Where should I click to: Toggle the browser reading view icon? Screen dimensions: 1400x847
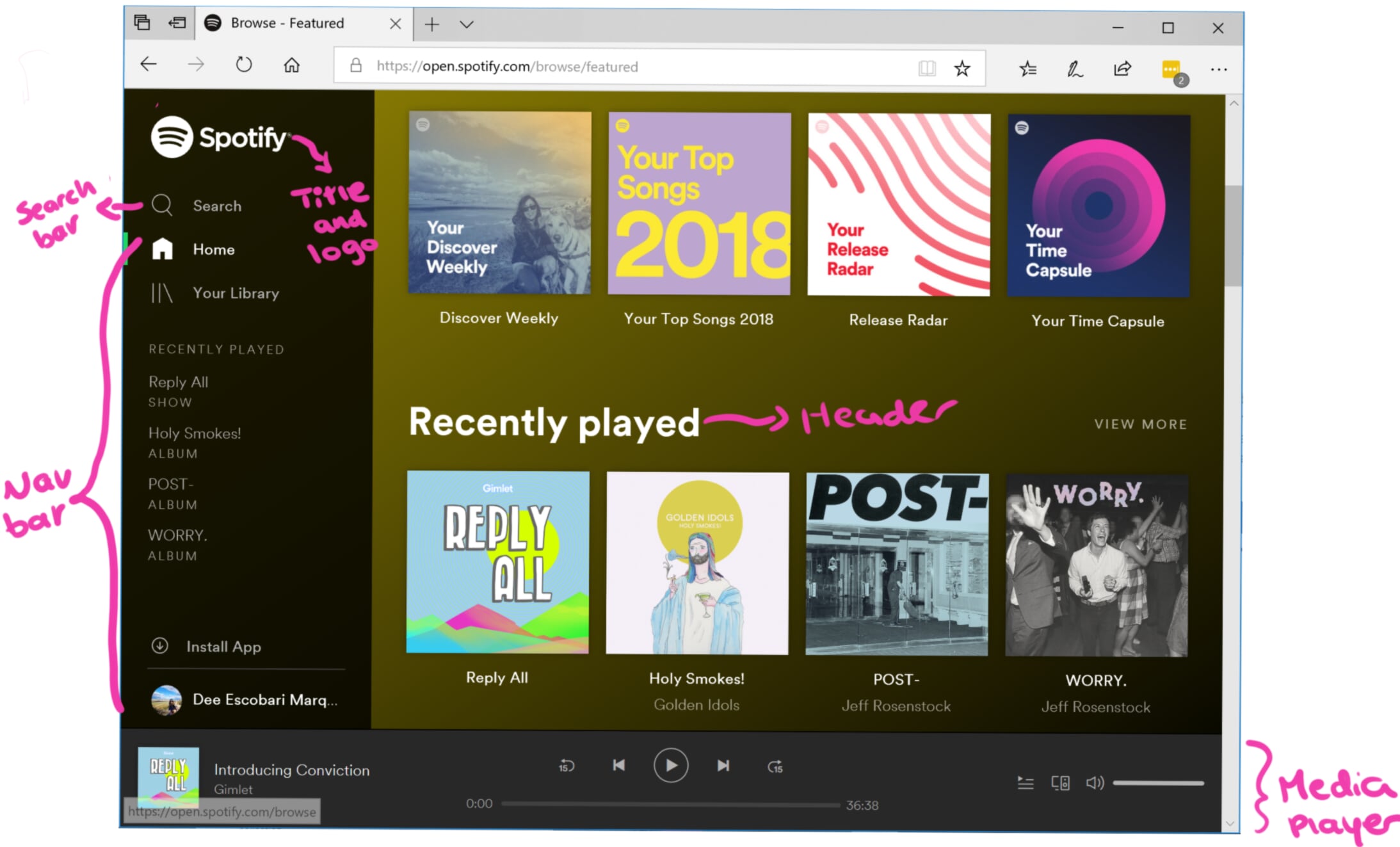pyautogui.click(x=926, y=68)
